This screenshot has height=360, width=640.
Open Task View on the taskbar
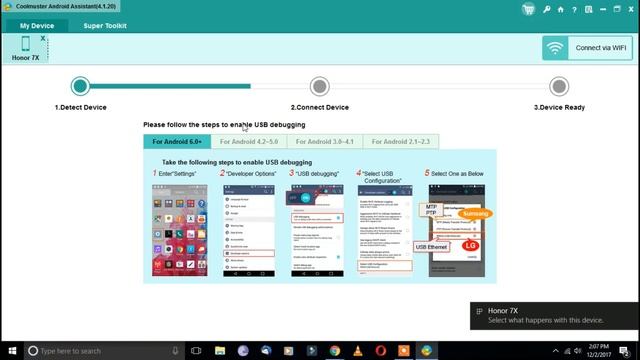tap(196, 351)
